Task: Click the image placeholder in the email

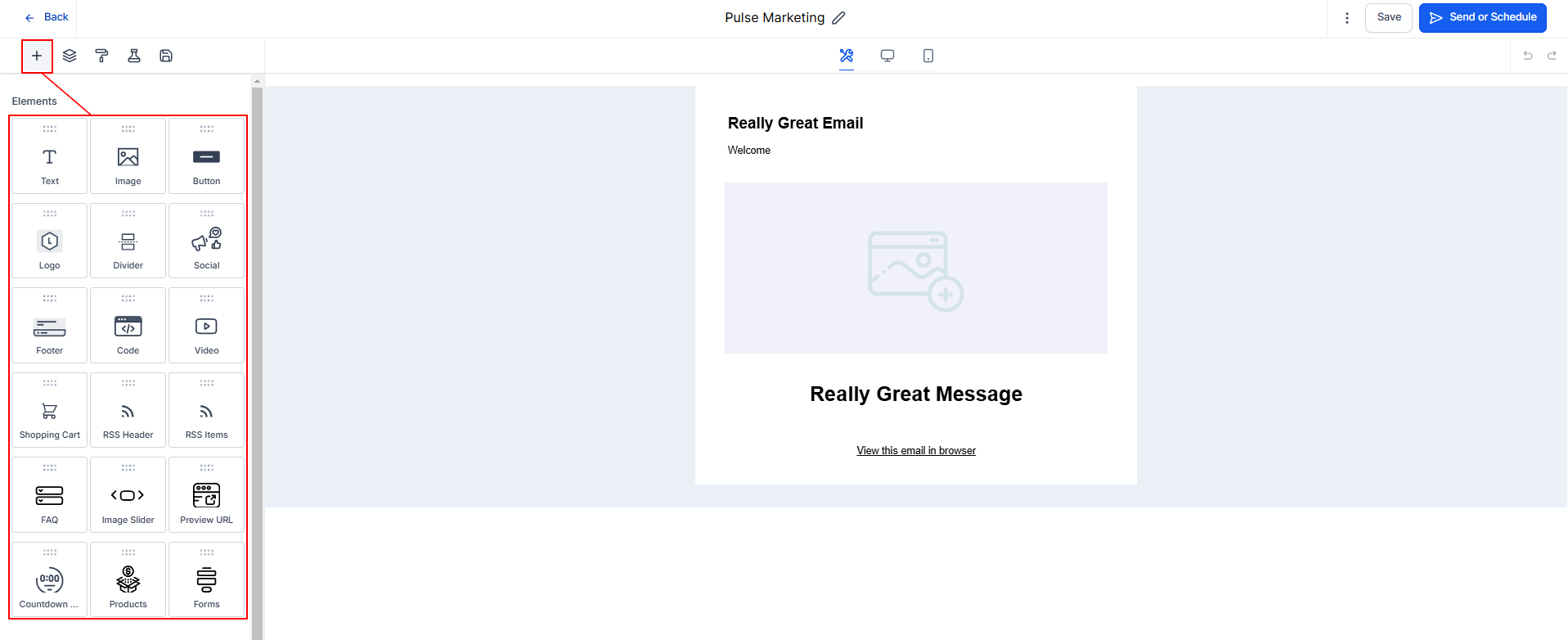Action: tap(916, 268)
